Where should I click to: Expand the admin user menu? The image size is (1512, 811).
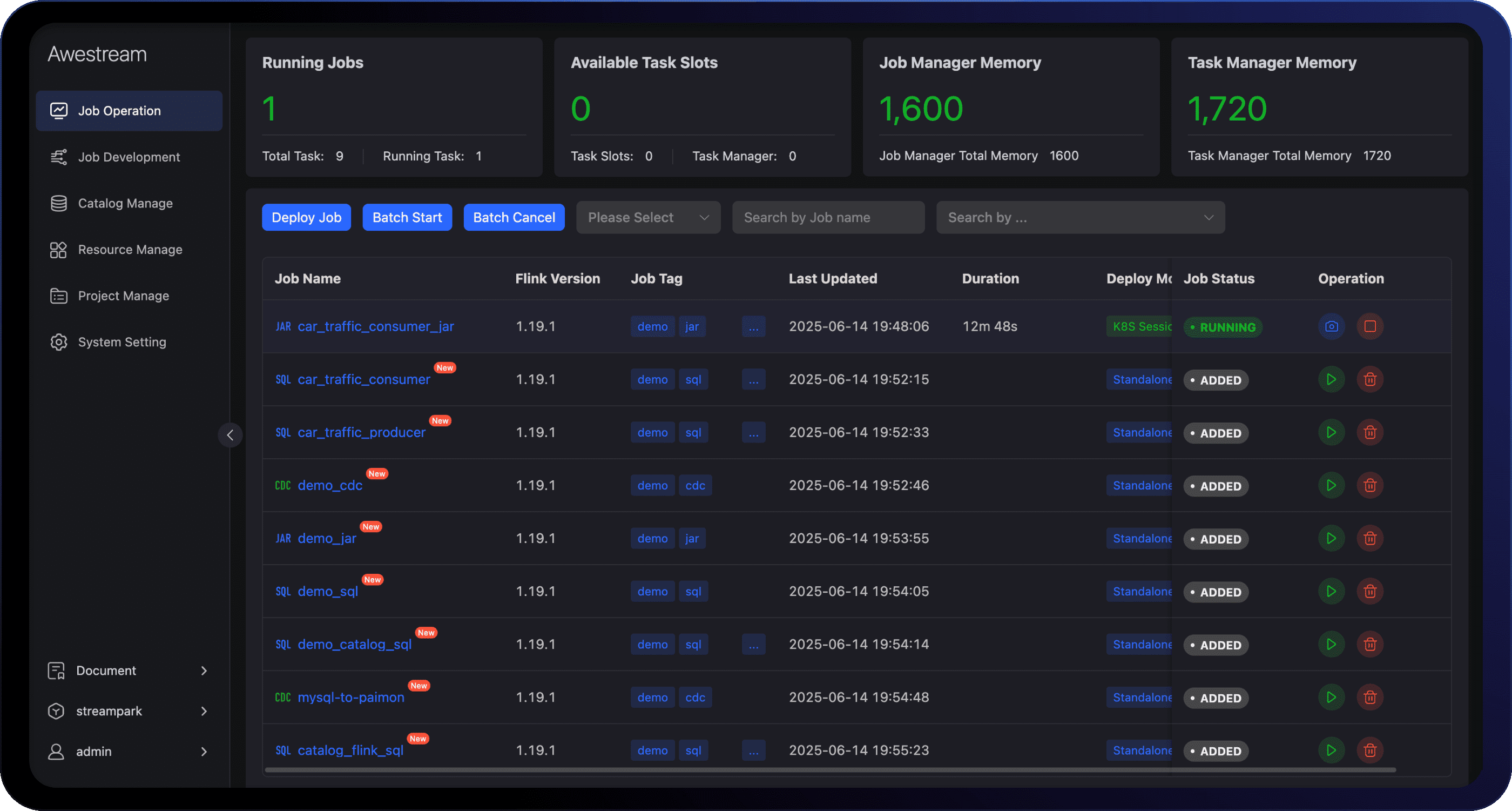128,751
